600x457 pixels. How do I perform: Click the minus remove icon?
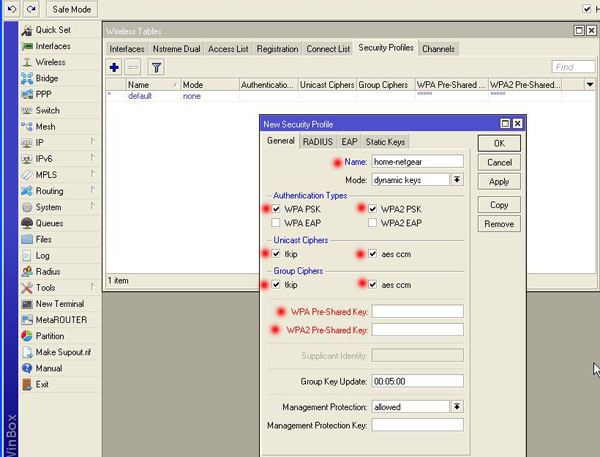click(133, 68)
